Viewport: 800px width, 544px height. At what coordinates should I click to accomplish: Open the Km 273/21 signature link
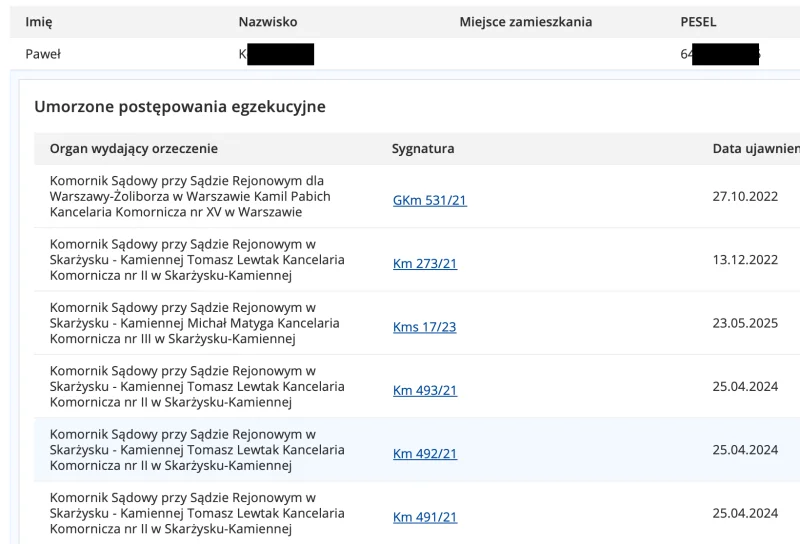tap(424, 263)
